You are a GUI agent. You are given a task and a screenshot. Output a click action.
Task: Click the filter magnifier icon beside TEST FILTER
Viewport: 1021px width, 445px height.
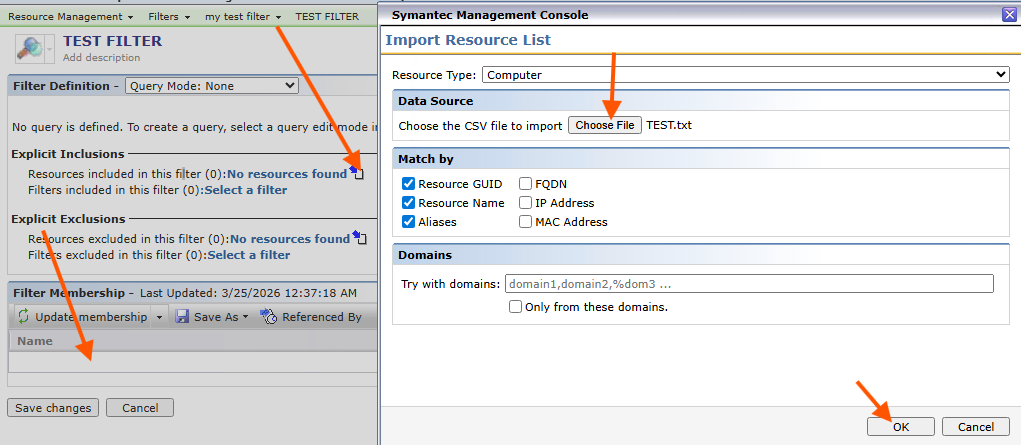click(33, 48)
